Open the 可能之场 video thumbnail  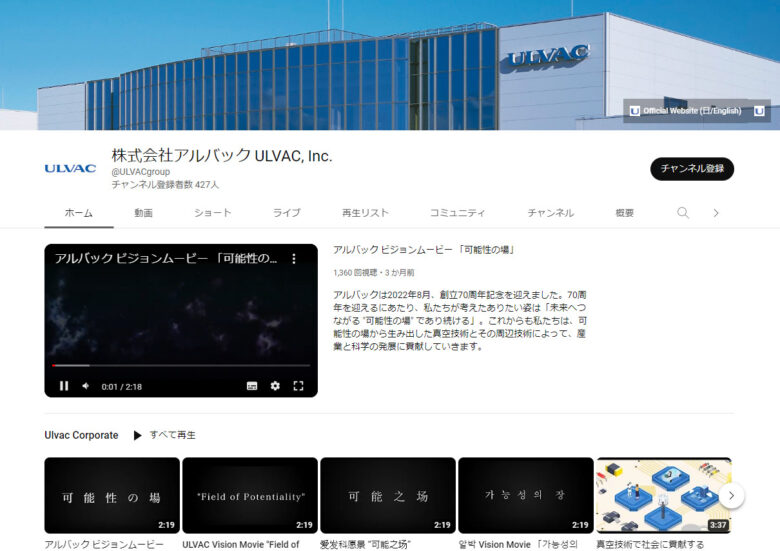tap(388, 495)
